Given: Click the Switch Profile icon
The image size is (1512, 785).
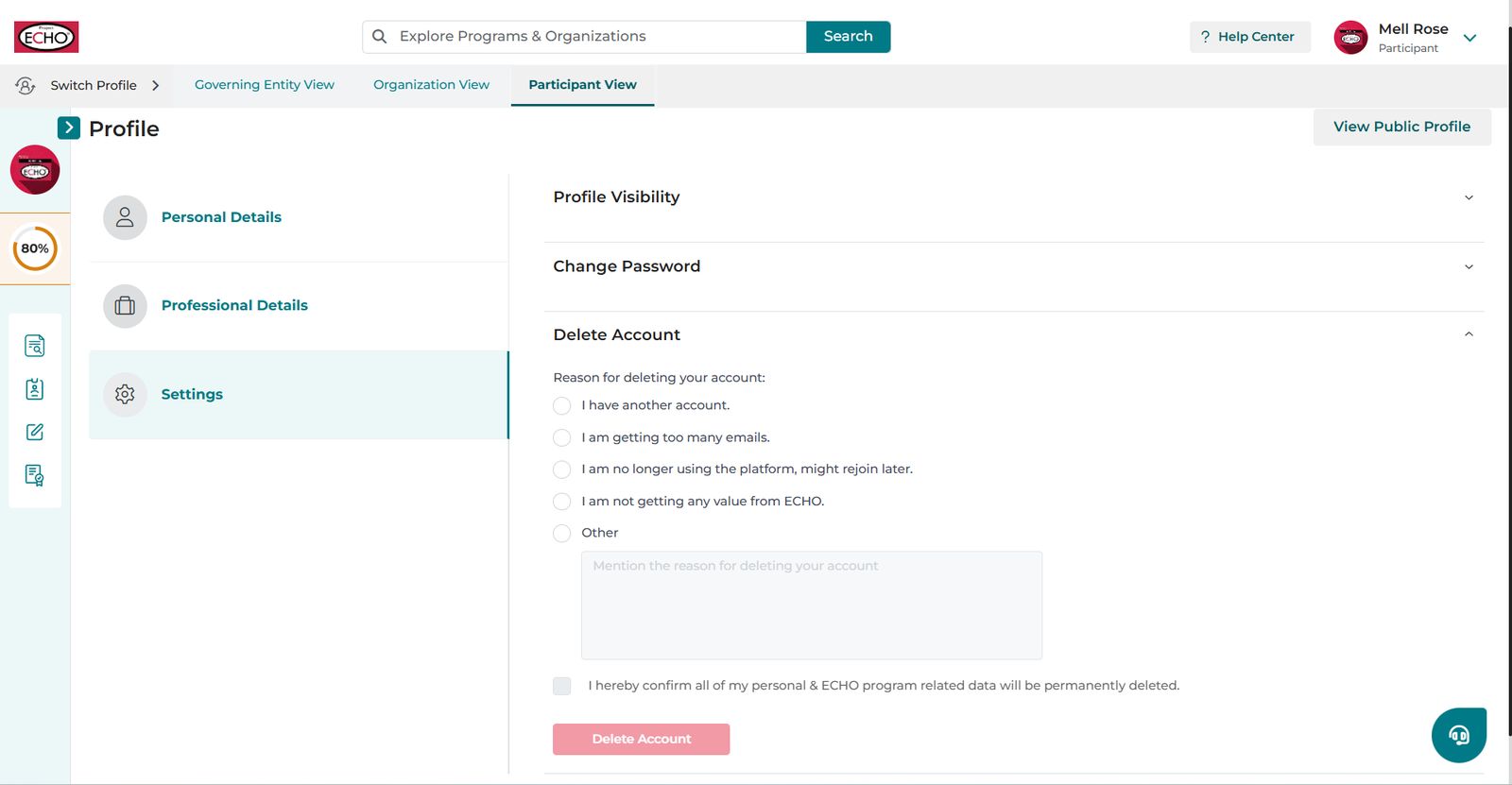Looking at the screenshot, I should [x=26, y=85].
